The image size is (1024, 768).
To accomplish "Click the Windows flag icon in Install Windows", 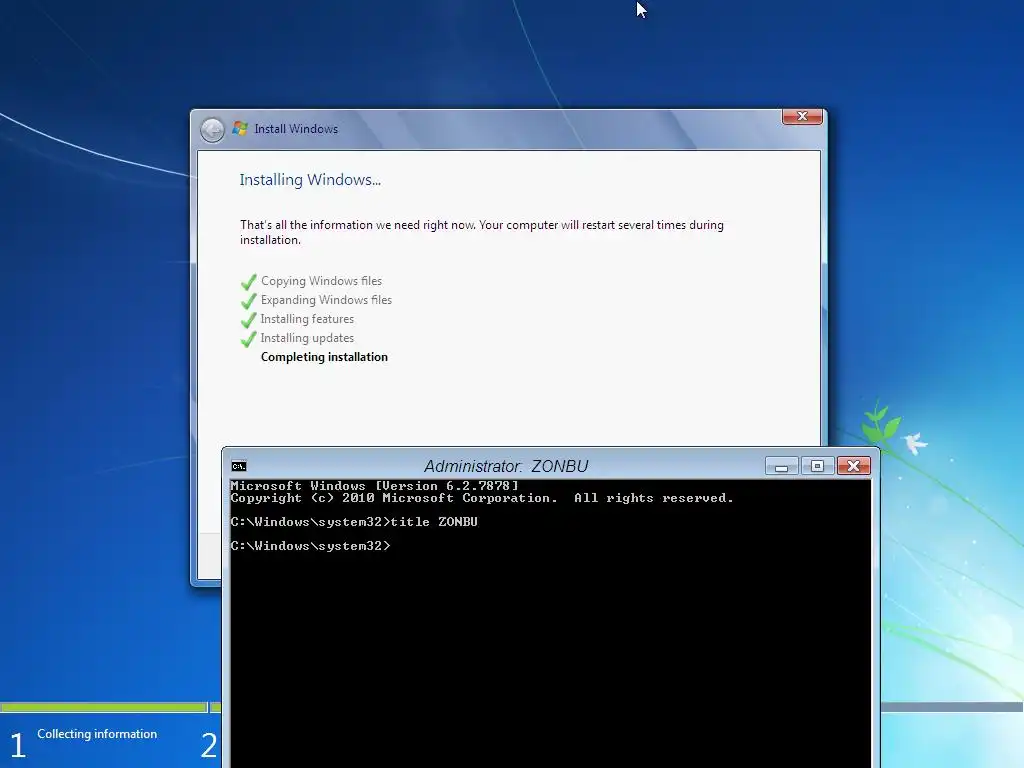I will (x=240, y=129).
